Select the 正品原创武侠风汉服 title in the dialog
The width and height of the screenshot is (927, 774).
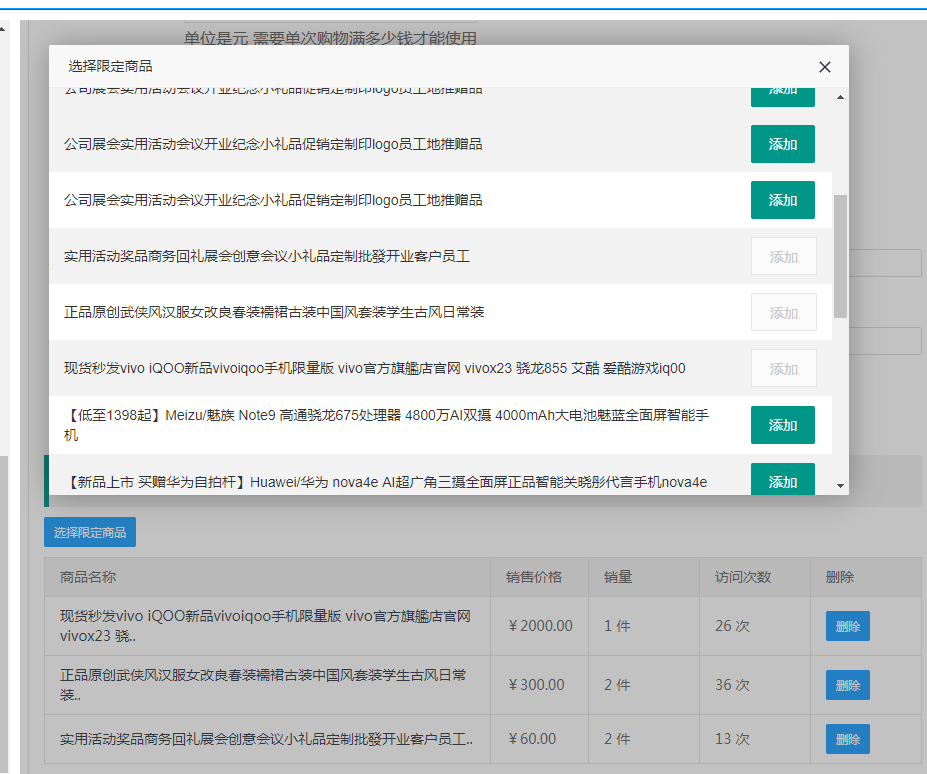[274, 313]
